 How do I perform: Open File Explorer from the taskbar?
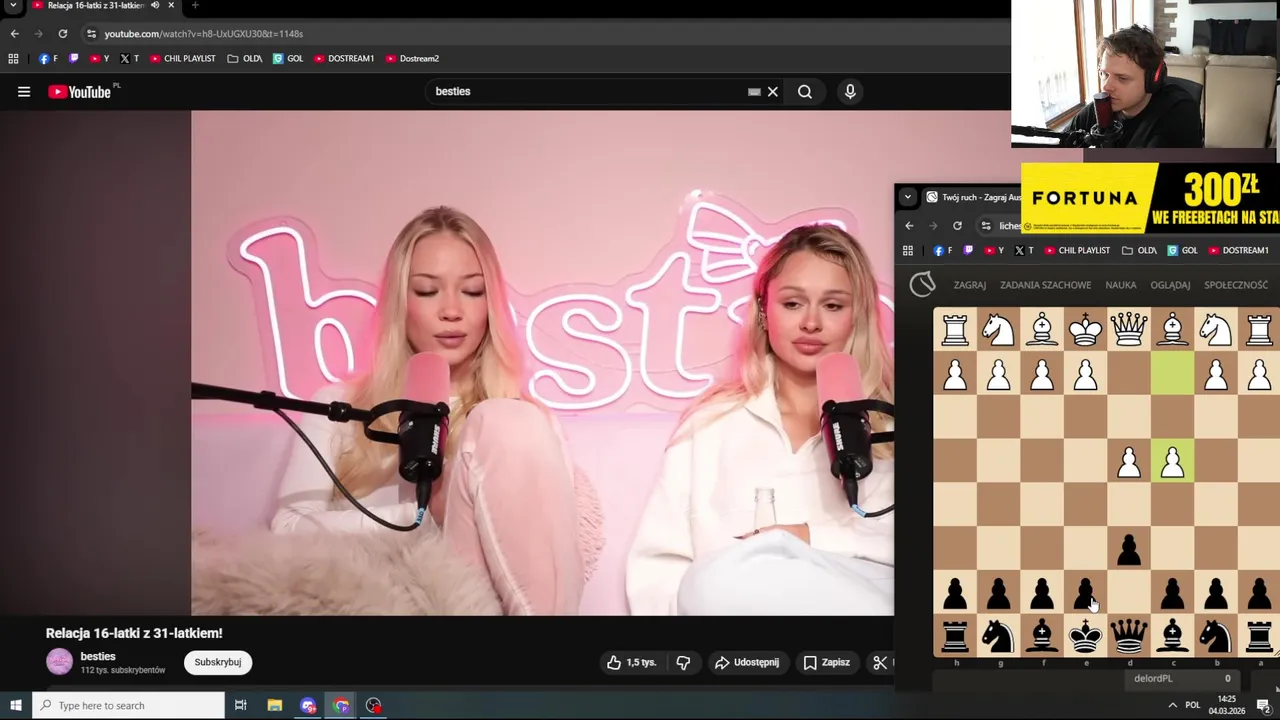[274, 705]
